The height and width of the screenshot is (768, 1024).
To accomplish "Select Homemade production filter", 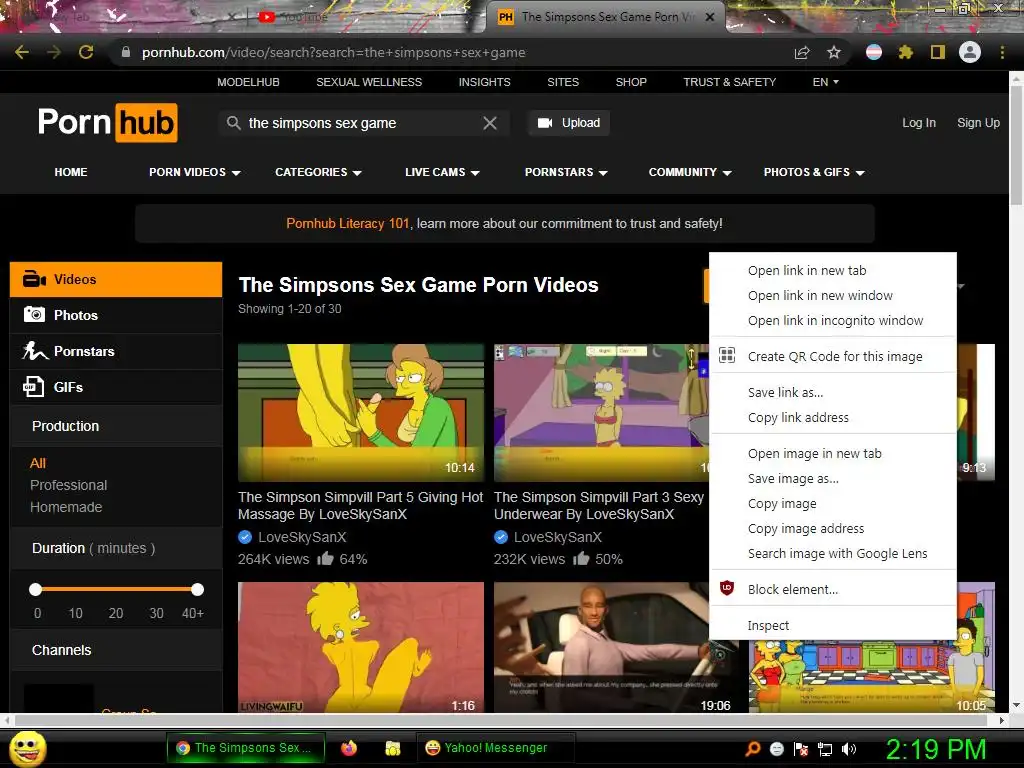I will click(66, 507).
